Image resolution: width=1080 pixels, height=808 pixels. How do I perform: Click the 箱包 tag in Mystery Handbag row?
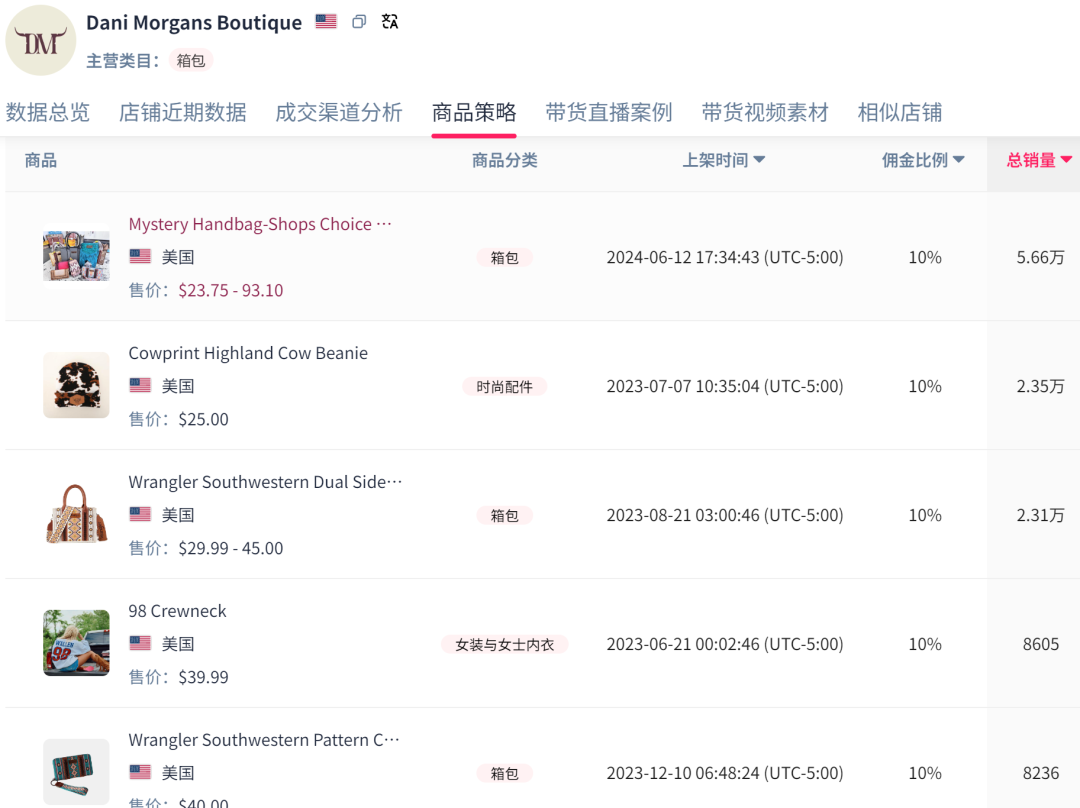(x=504, y=258)
